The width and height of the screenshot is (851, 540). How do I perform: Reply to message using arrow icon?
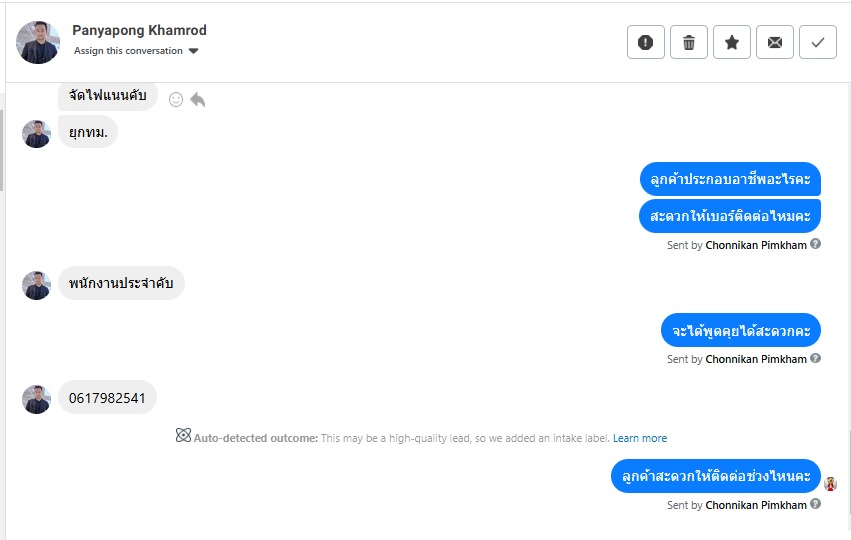coord(198,99)
